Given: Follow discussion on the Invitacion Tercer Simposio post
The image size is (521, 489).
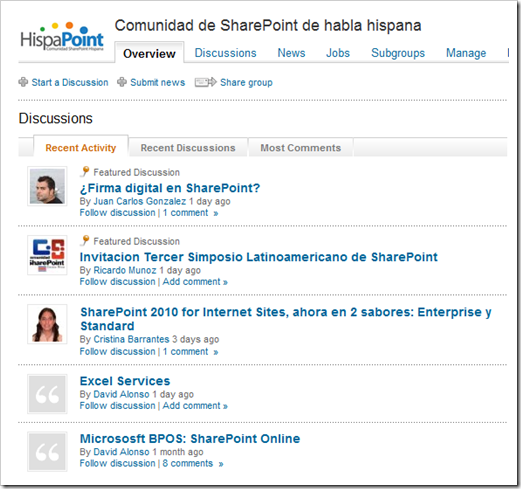Looking at the screenshot, I should (117, 282).
